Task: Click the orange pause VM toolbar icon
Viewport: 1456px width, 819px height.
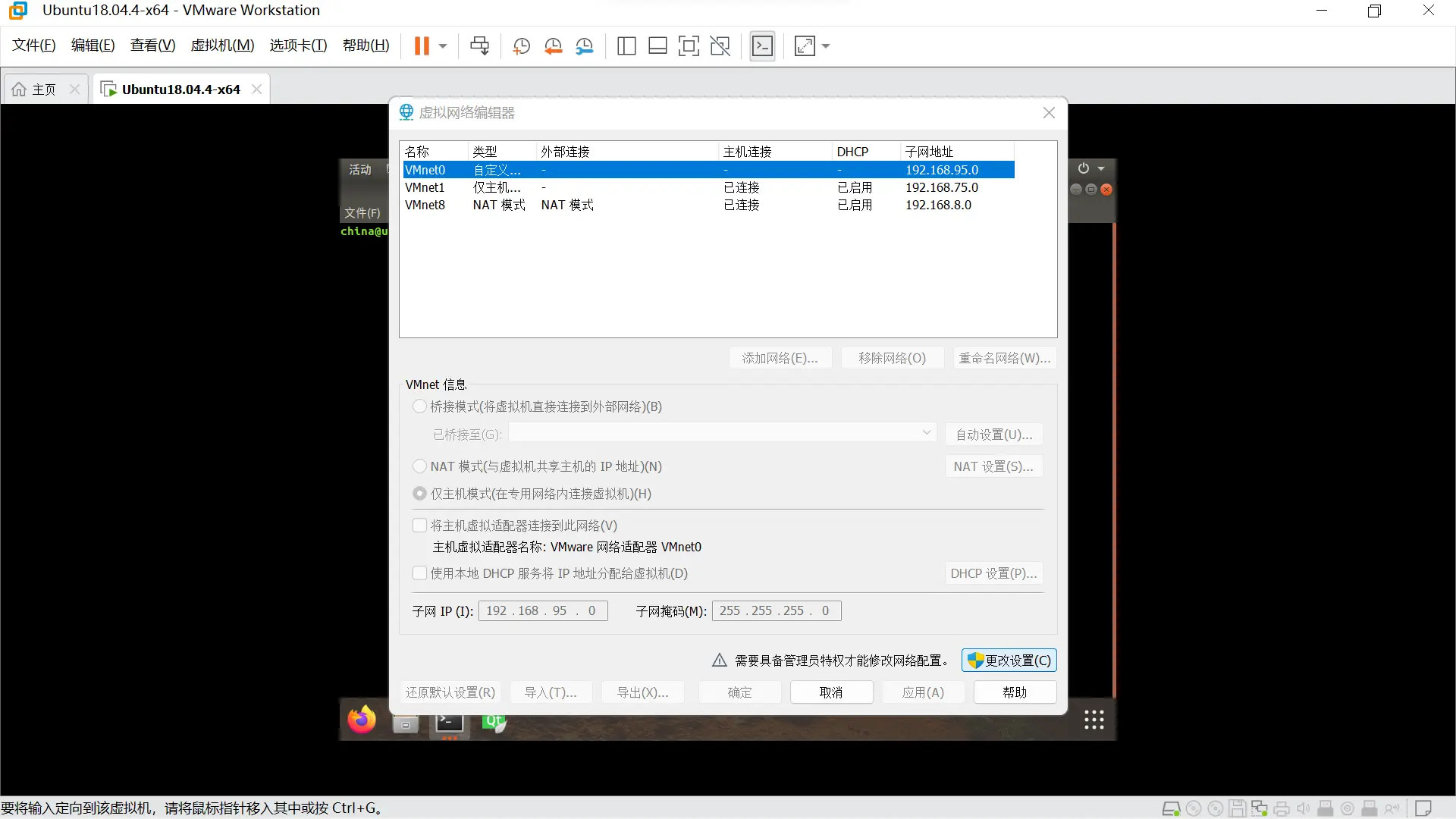Action: 422,46
